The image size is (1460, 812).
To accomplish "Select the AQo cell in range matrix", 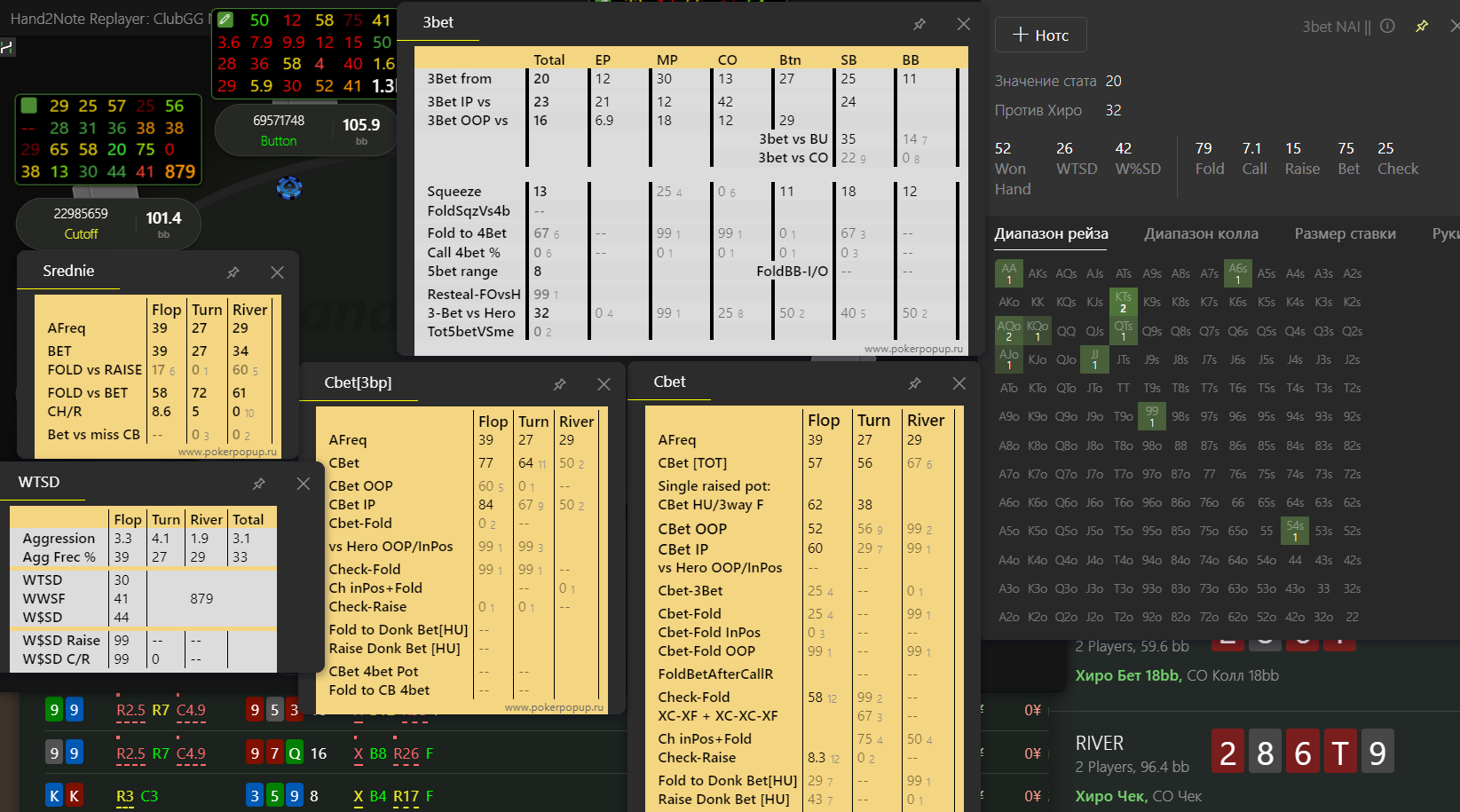I will coord(1009,331).
